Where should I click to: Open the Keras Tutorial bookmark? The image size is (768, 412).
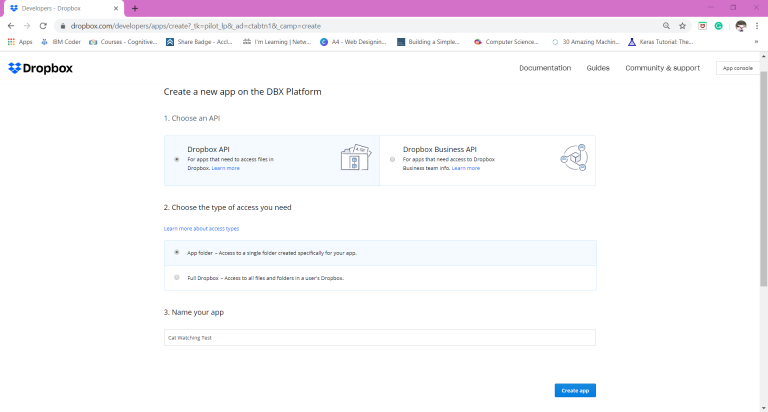661,42
